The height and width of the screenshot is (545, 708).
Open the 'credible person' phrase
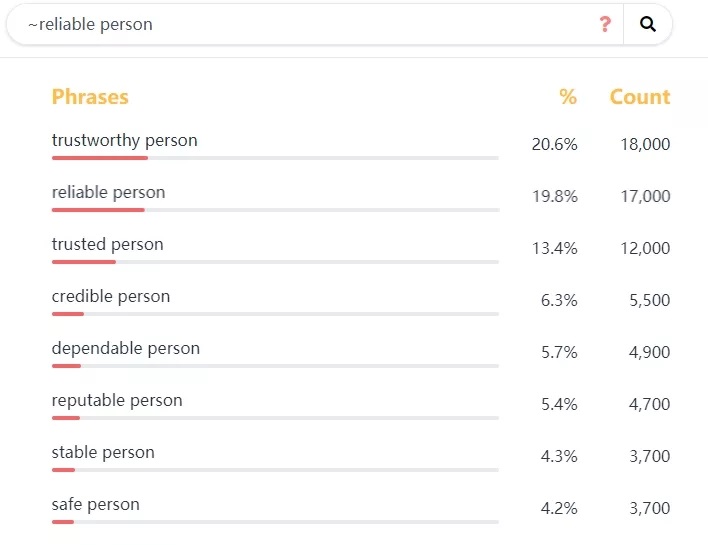(111, 297)
